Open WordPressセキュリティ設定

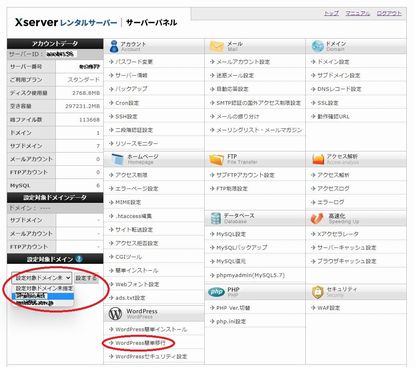coord(151,357)
